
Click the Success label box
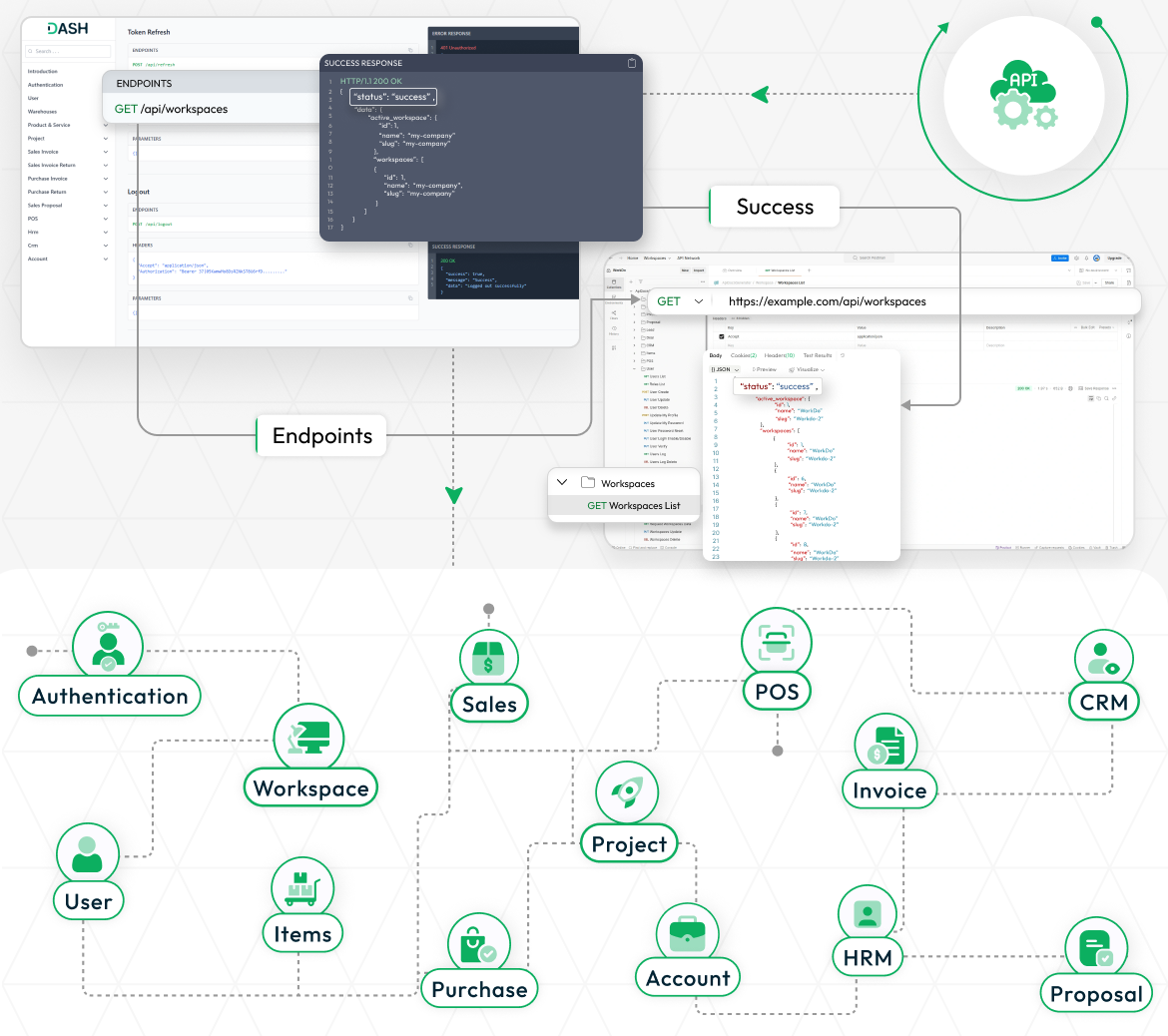point(775,207)
